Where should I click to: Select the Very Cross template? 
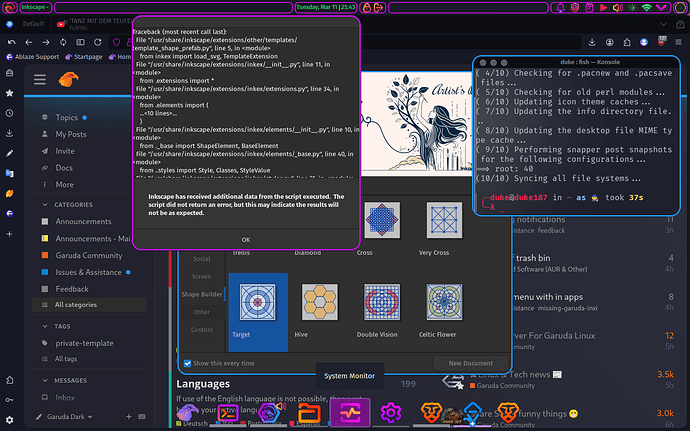pos(444,220)
